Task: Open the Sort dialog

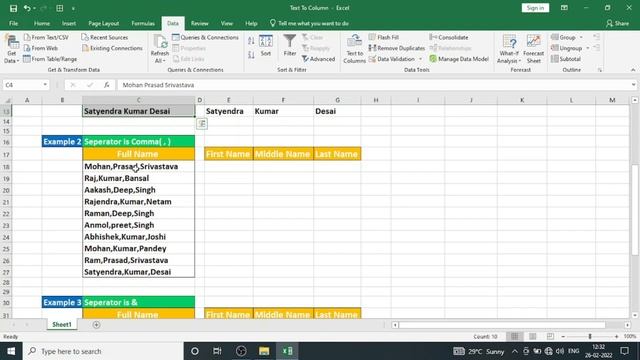Action: pyautogui.click(x=266, y=45)
